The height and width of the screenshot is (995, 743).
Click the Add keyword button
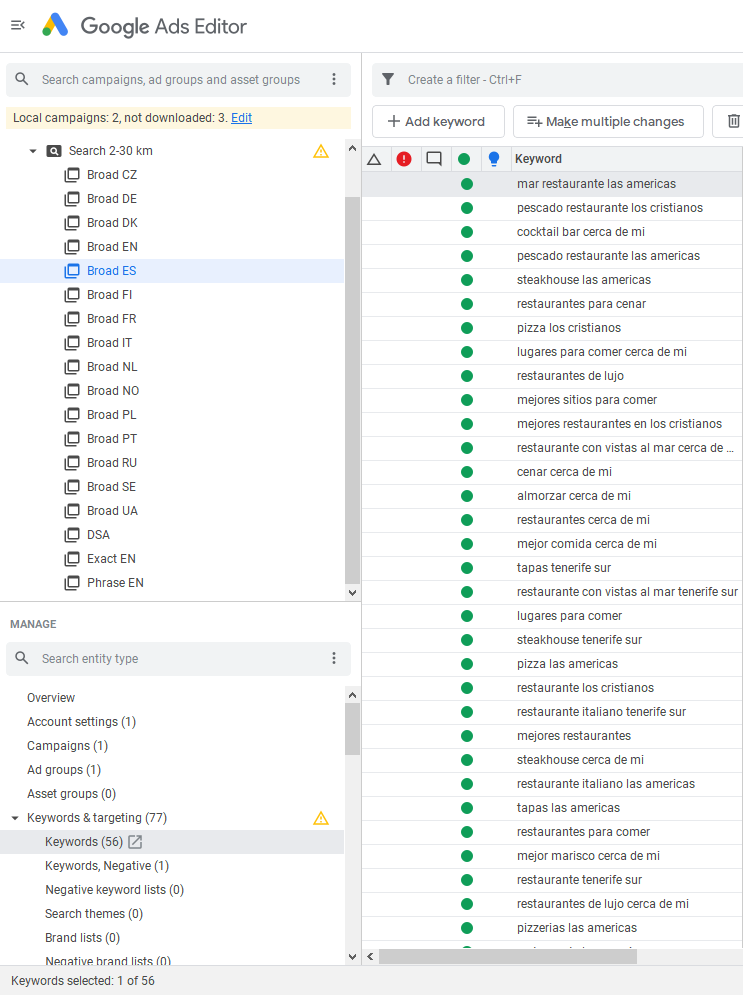438,121
